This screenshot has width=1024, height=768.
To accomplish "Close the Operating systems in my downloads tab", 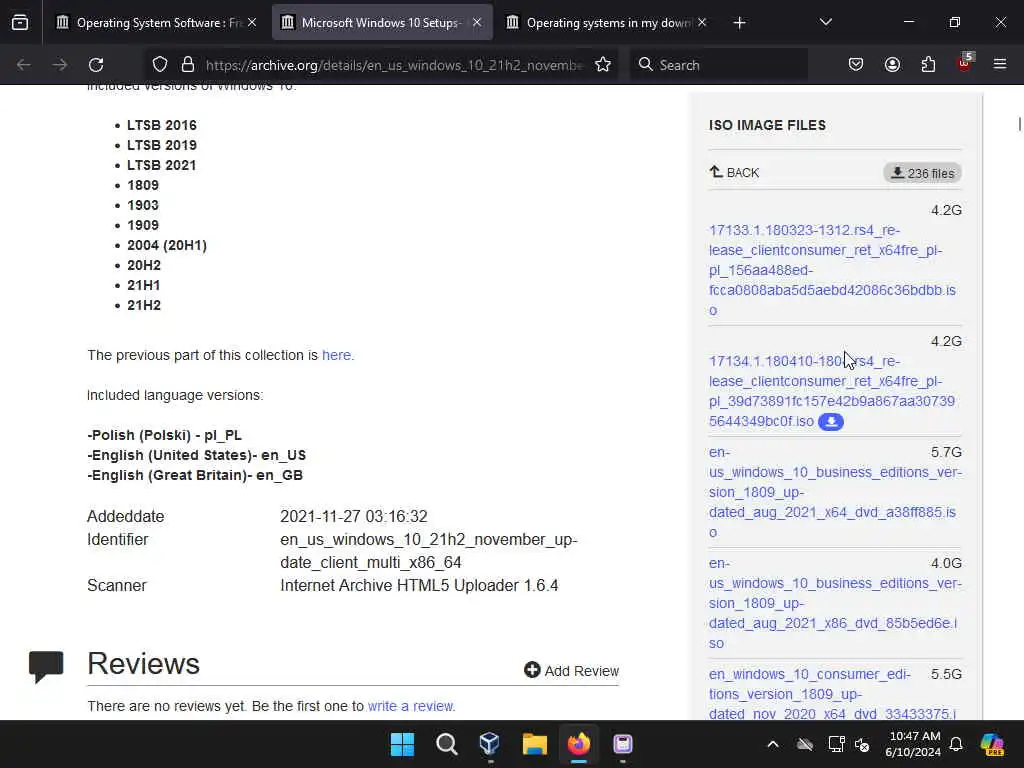I will coord(702,23).
